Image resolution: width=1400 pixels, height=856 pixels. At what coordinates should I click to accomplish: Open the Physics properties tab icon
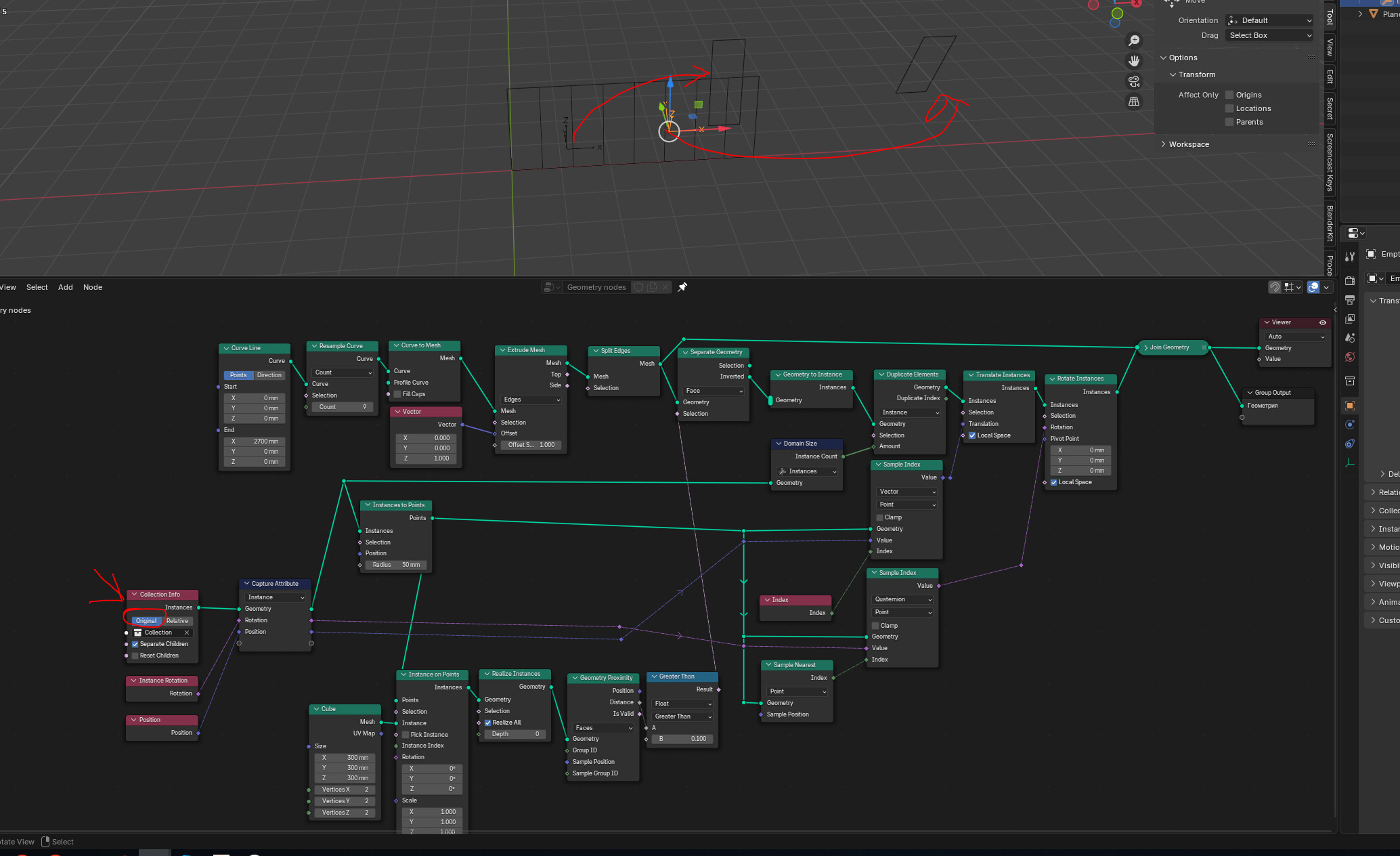point(1350,425)
